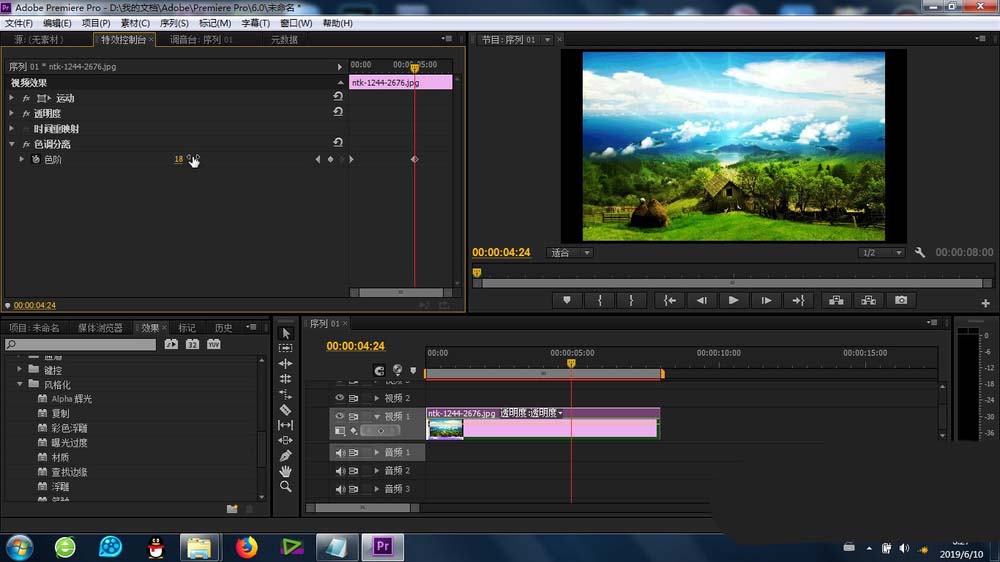This screenshot has width=1000, height=562.
Task: Select the Hand tool
Action: coord(286,471)
